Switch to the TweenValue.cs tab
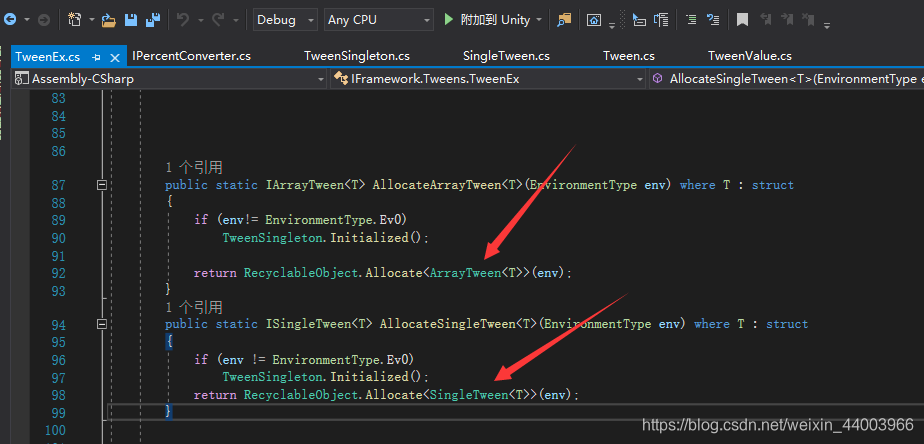 click(x=750, y=56)
